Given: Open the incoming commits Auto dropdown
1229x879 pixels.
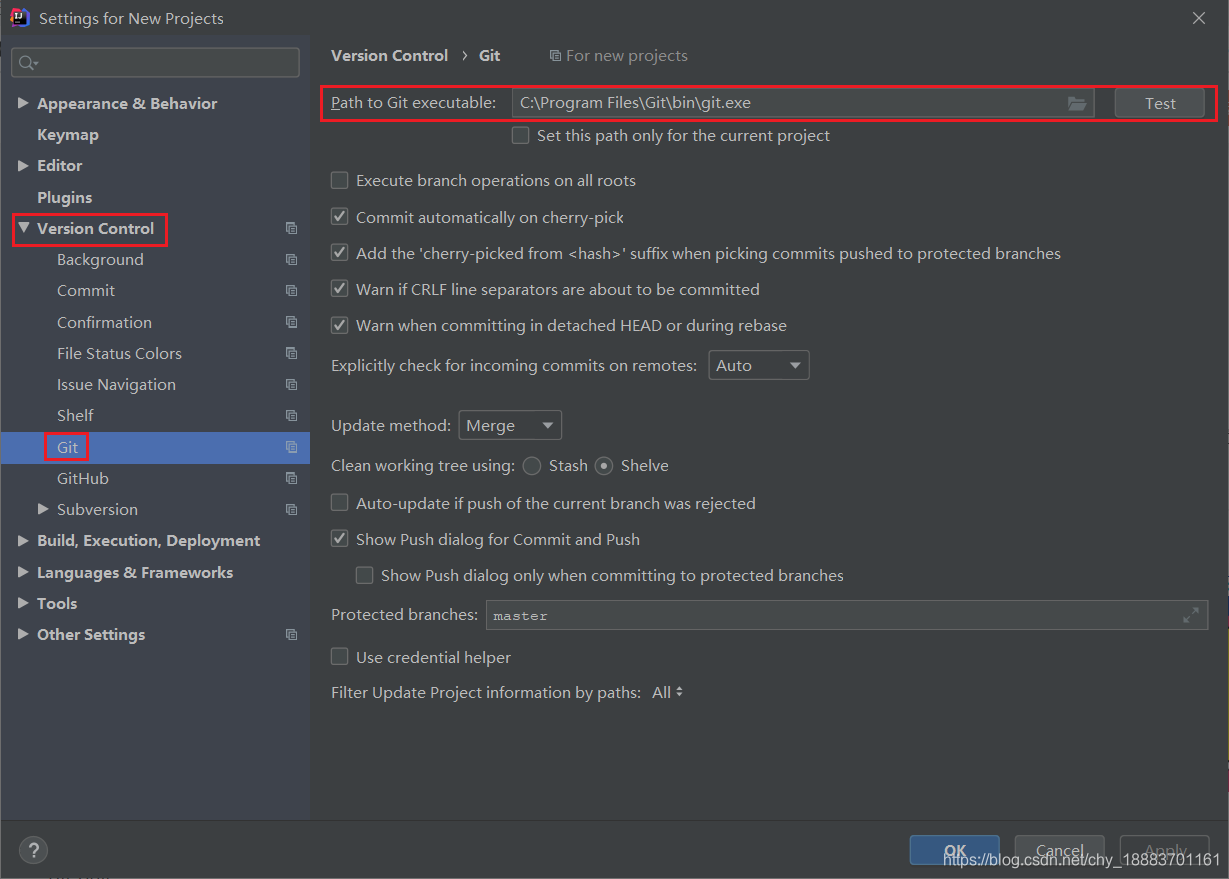Looking at the screenshot, I should pyautogui.click(x=759, y=365).
